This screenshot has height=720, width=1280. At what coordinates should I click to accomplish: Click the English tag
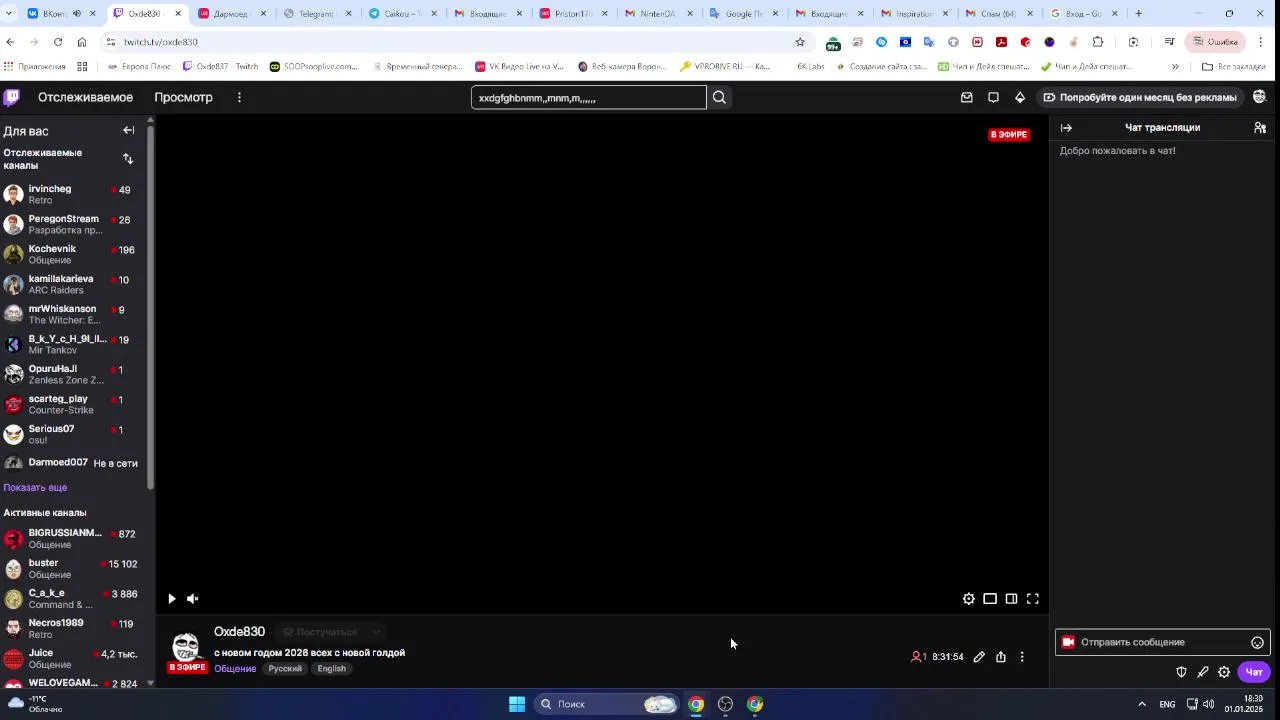point(332,669)
